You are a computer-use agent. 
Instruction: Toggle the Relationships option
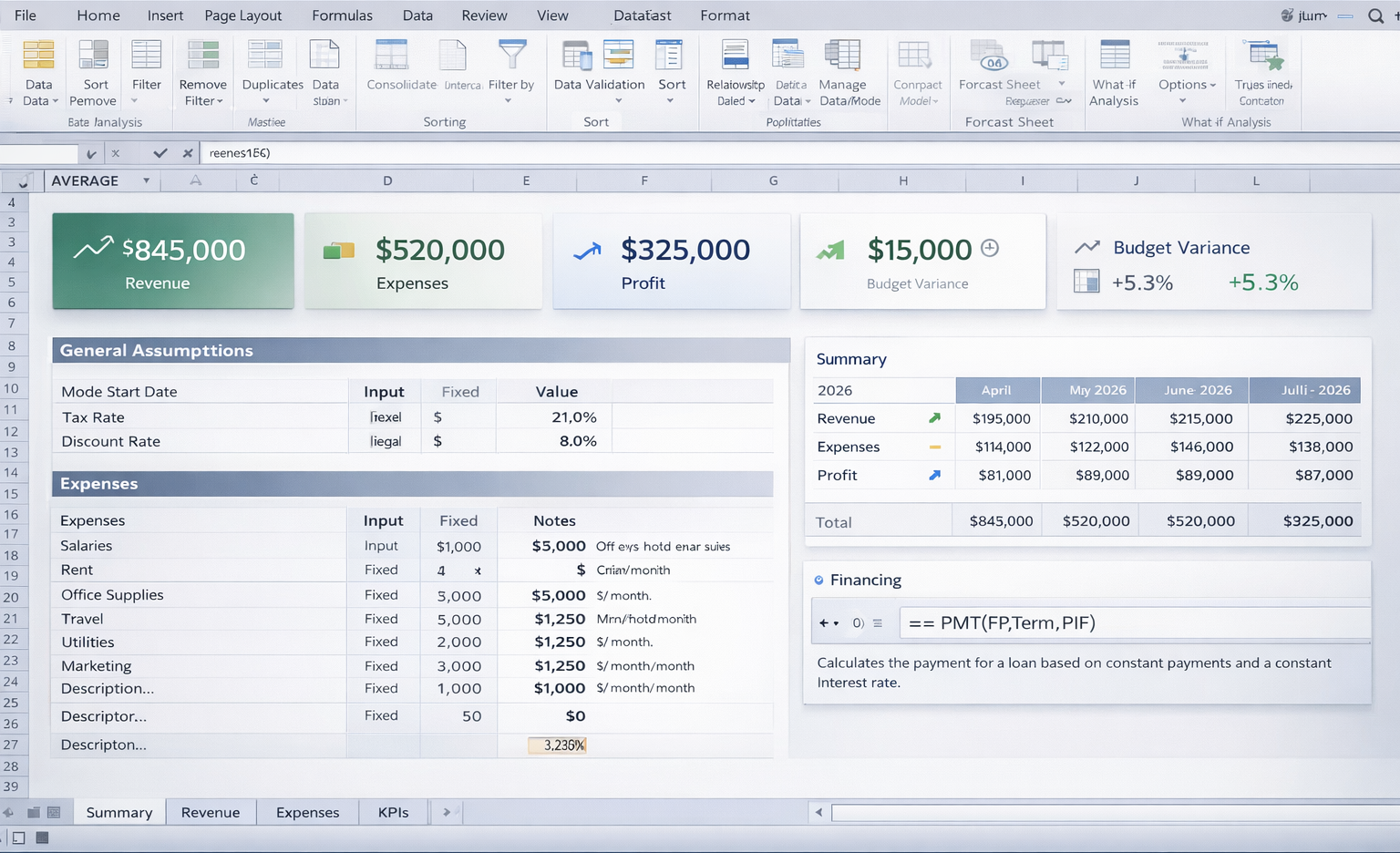click(x=734, y=68)
